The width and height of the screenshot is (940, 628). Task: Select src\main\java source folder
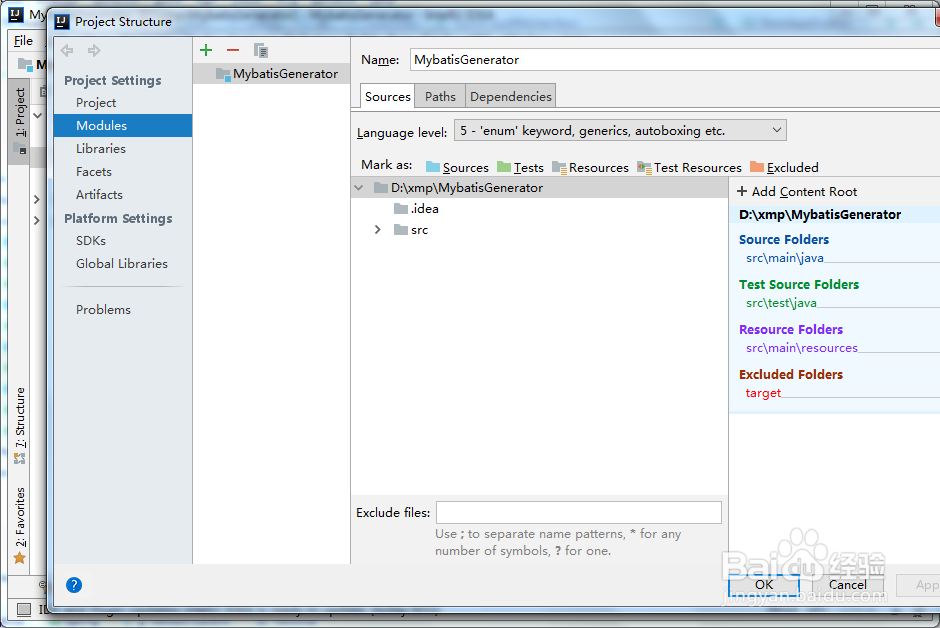tap(785, 258)
